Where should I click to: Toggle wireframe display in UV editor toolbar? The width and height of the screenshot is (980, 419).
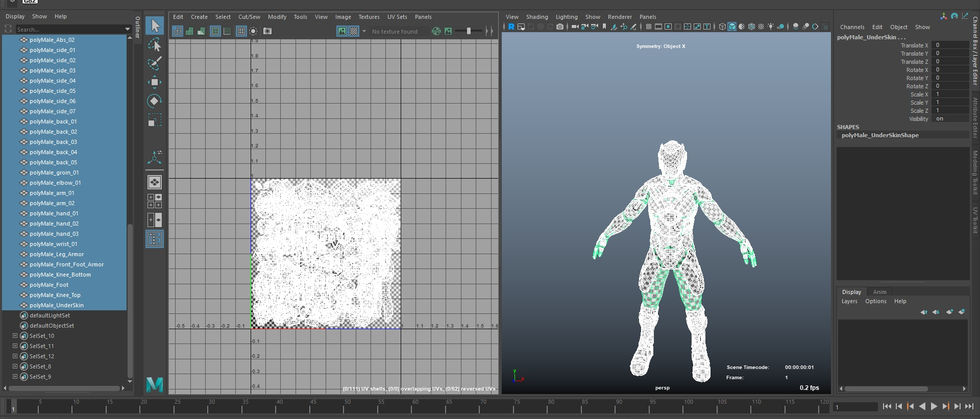tap(178, 31)
